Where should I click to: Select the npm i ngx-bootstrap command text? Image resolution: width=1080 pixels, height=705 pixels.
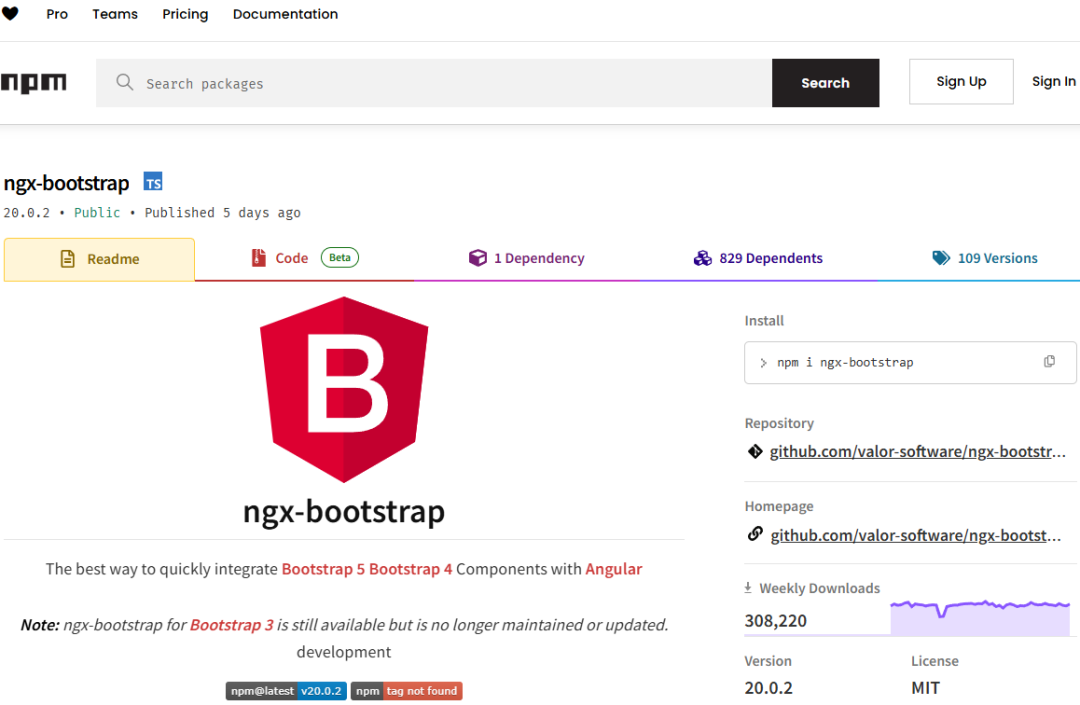coord(845,362)
